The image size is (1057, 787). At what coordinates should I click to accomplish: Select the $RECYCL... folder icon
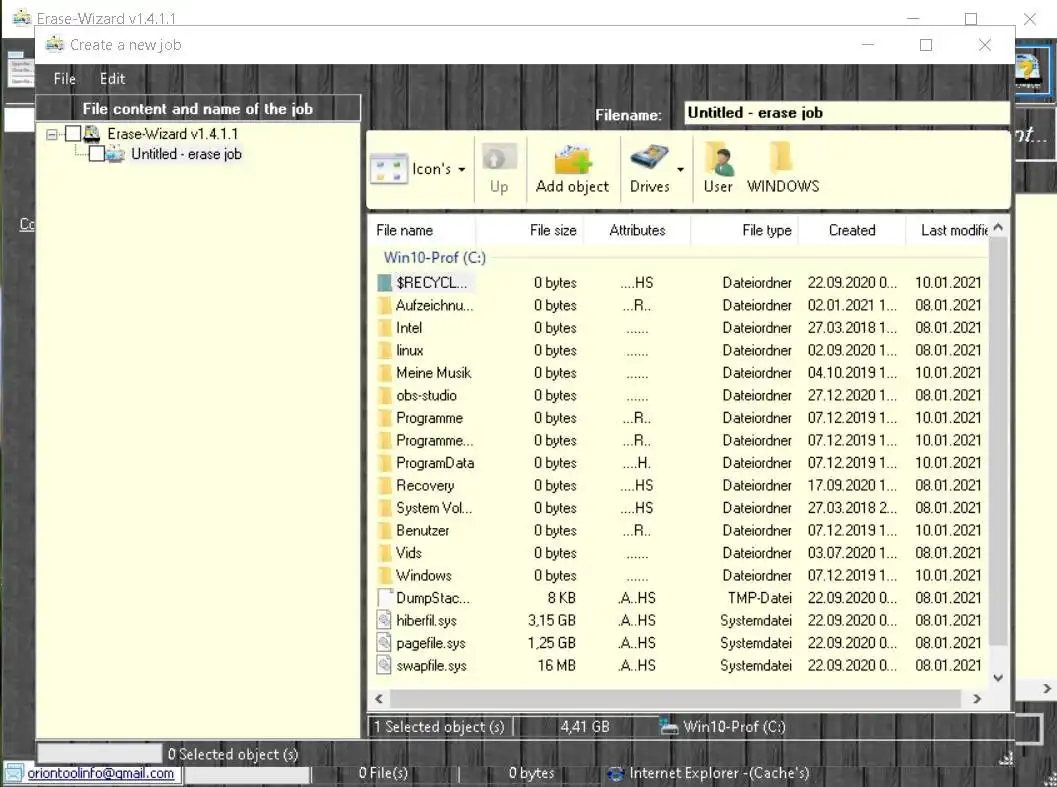click(x=384, y=283)
